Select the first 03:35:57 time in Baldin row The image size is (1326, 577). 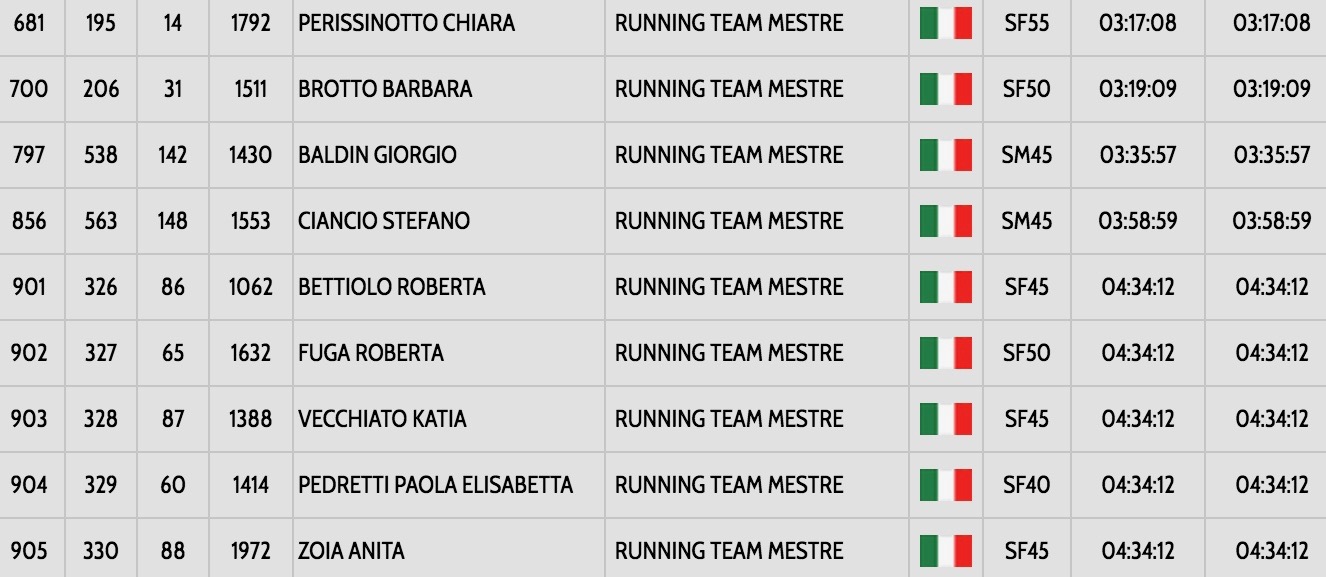[x=1137, y=155]
